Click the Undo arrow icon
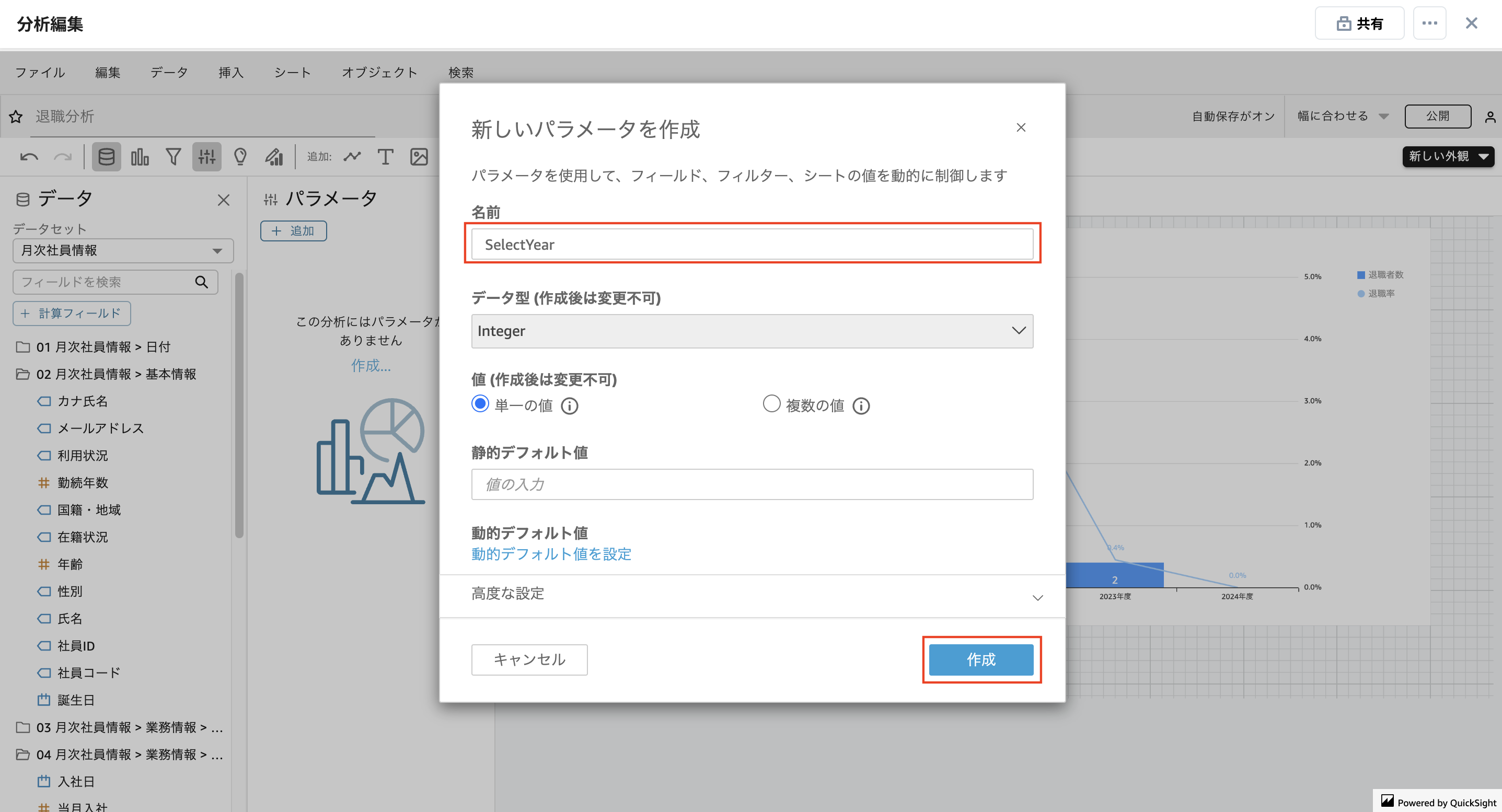 point(29,157)
